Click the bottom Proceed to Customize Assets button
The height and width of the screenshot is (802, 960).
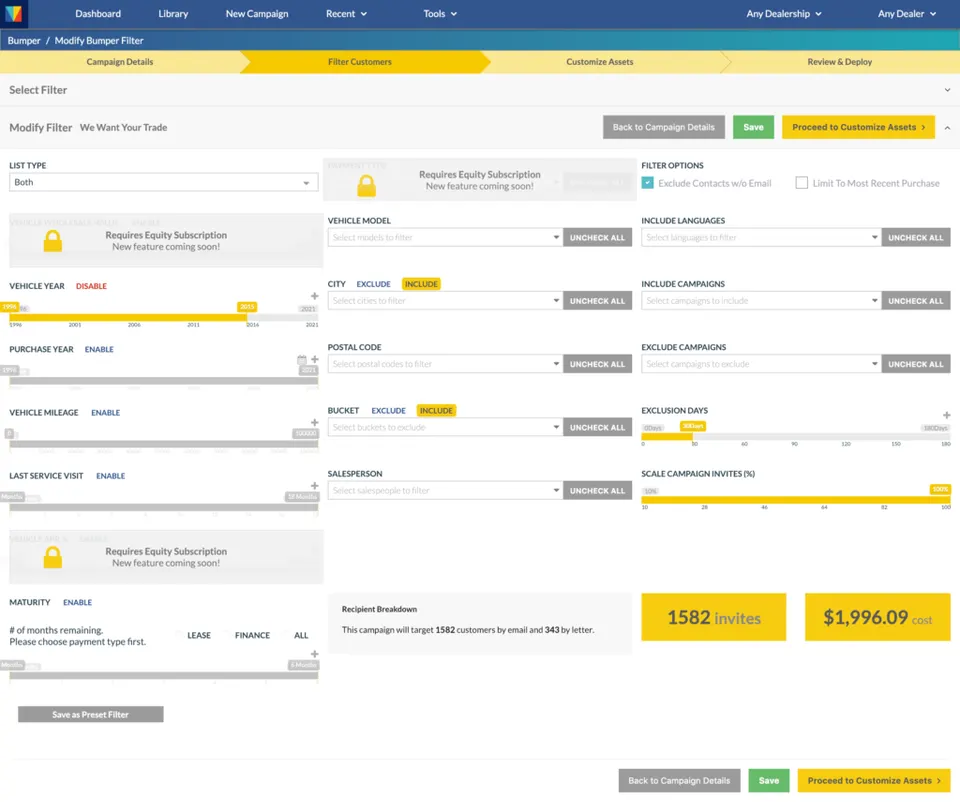(x=874, y=781)
